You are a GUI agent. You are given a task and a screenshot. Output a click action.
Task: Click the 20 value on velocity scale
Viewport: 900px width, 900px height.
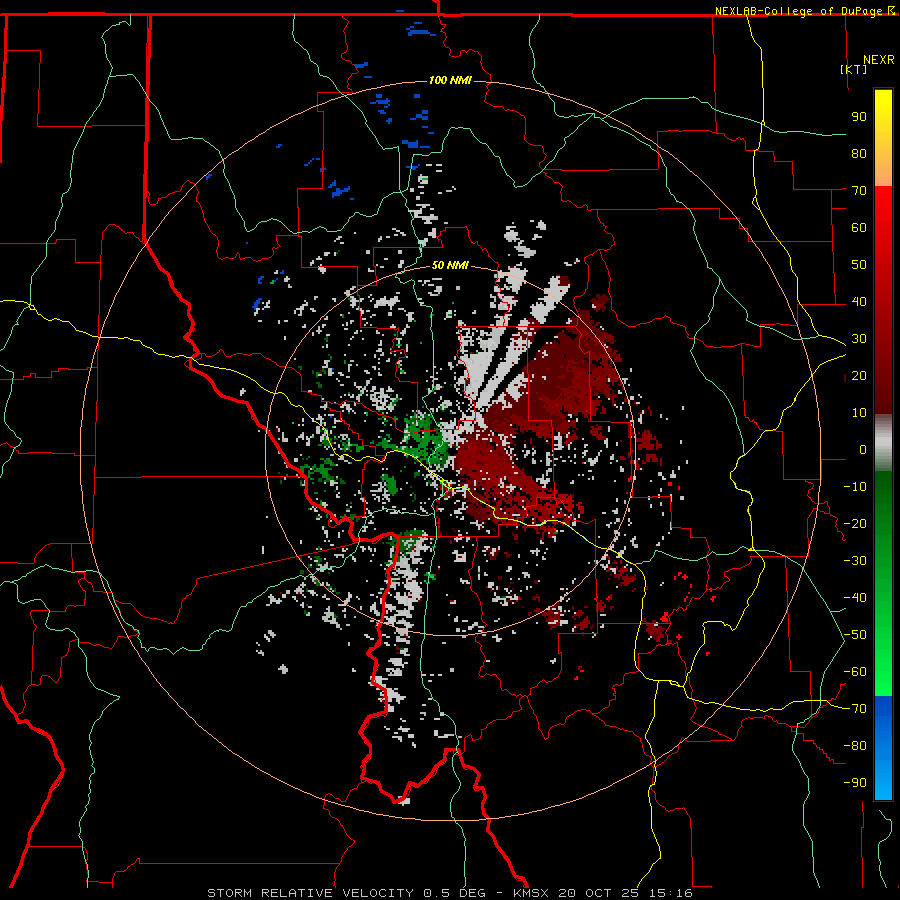coord(859,376)
